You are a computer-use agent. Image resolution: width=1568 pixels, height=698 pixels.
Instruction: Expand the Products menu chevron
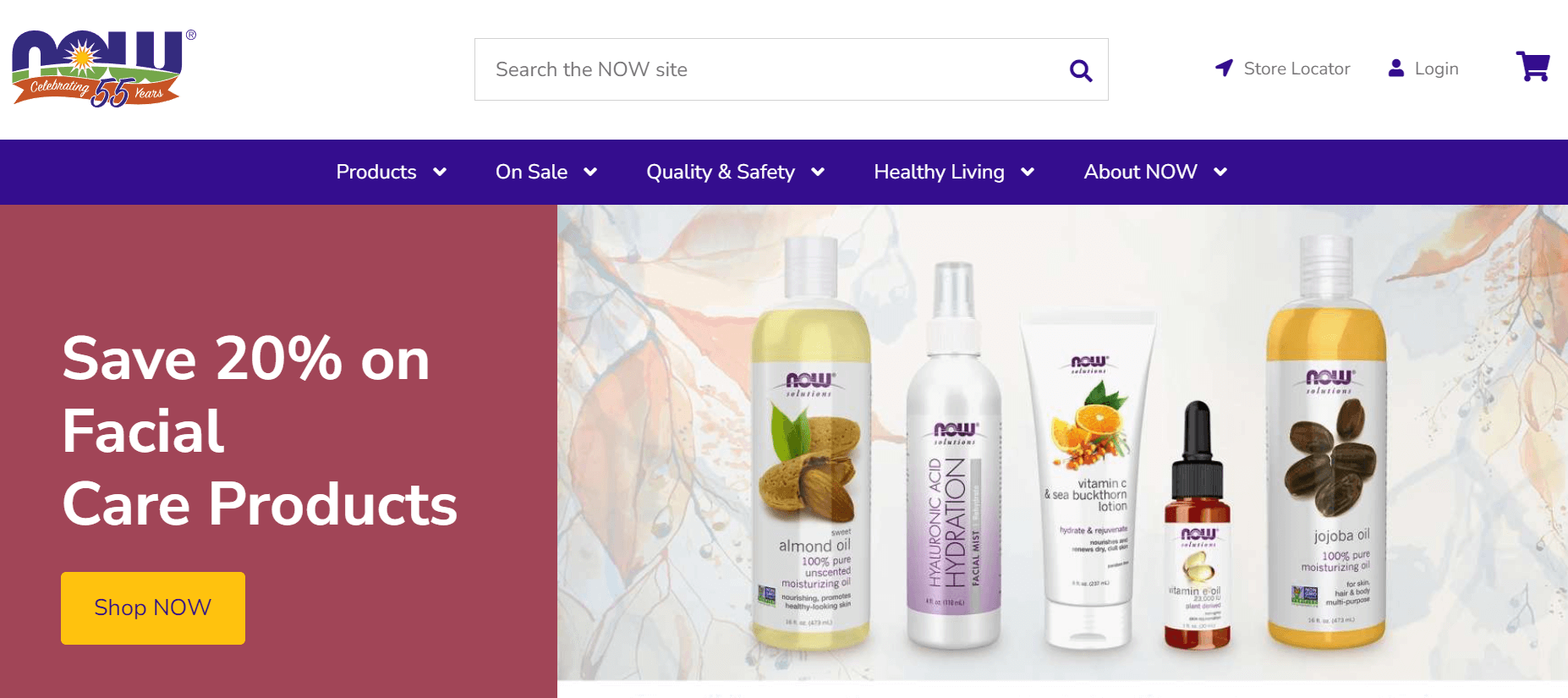point(440,173)
